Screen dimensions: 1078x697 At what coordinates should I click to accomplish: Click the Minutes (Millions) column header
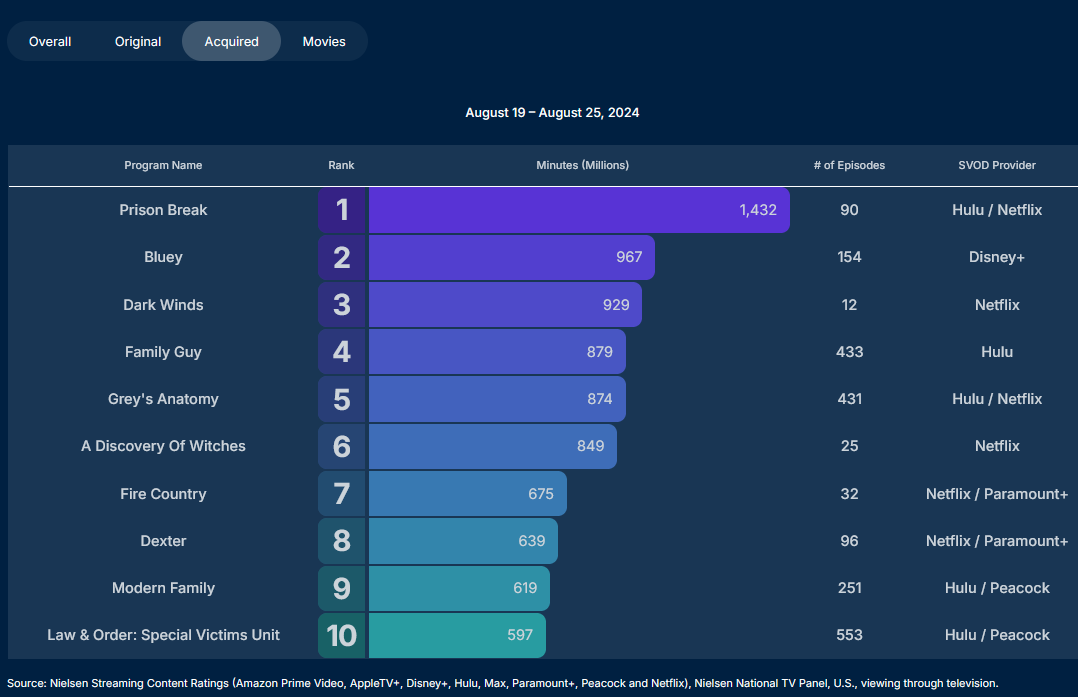point(582,165)
